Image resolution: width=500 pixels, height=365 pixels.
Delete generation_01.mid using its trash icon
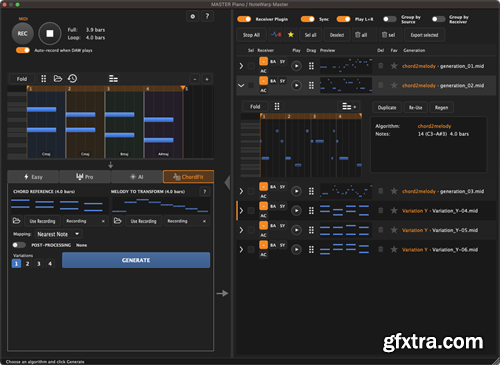click(380, 66)
